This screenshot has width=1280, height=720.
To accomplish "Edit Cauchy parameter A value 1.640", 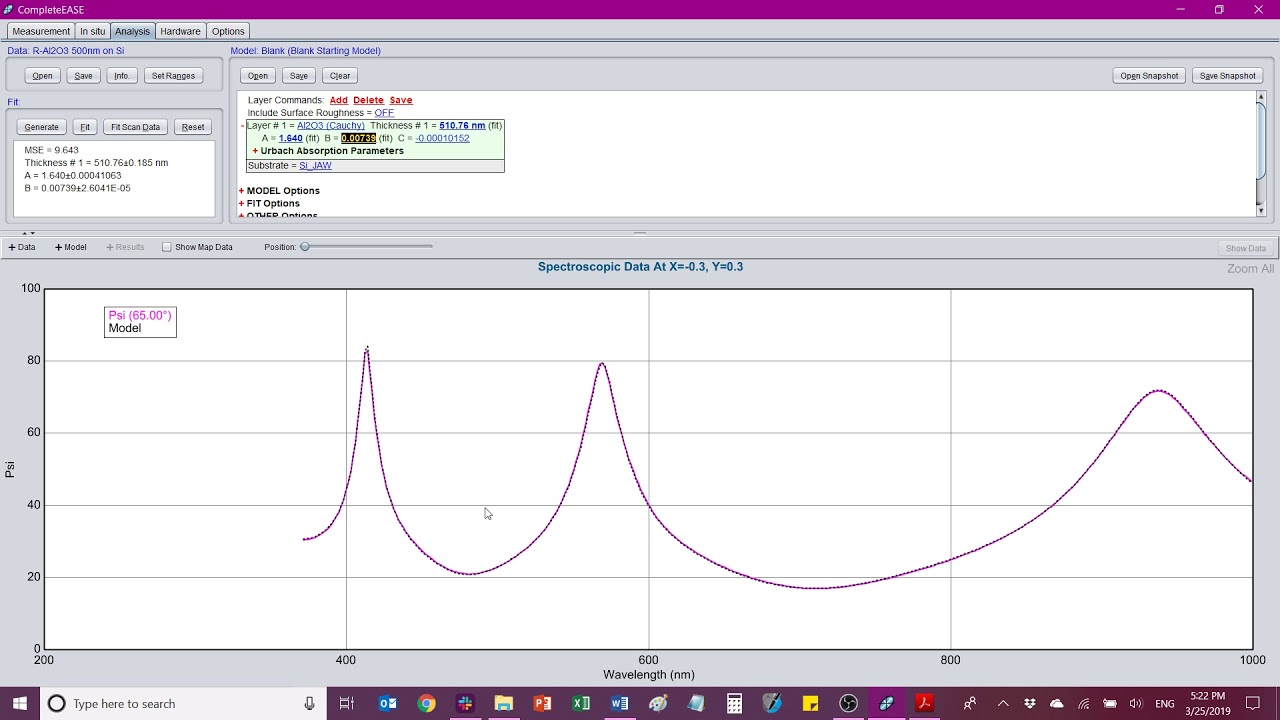I will 290,138.
